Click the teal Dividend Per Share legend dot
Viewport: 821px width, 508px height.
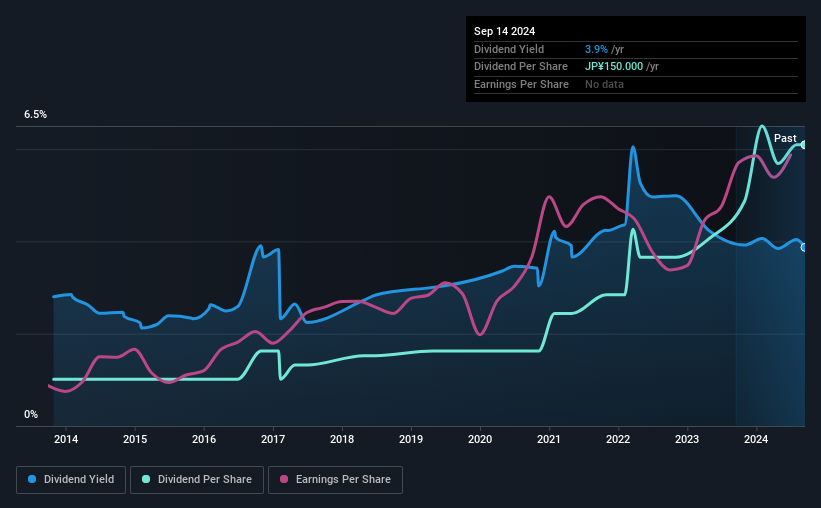point(146,479)
